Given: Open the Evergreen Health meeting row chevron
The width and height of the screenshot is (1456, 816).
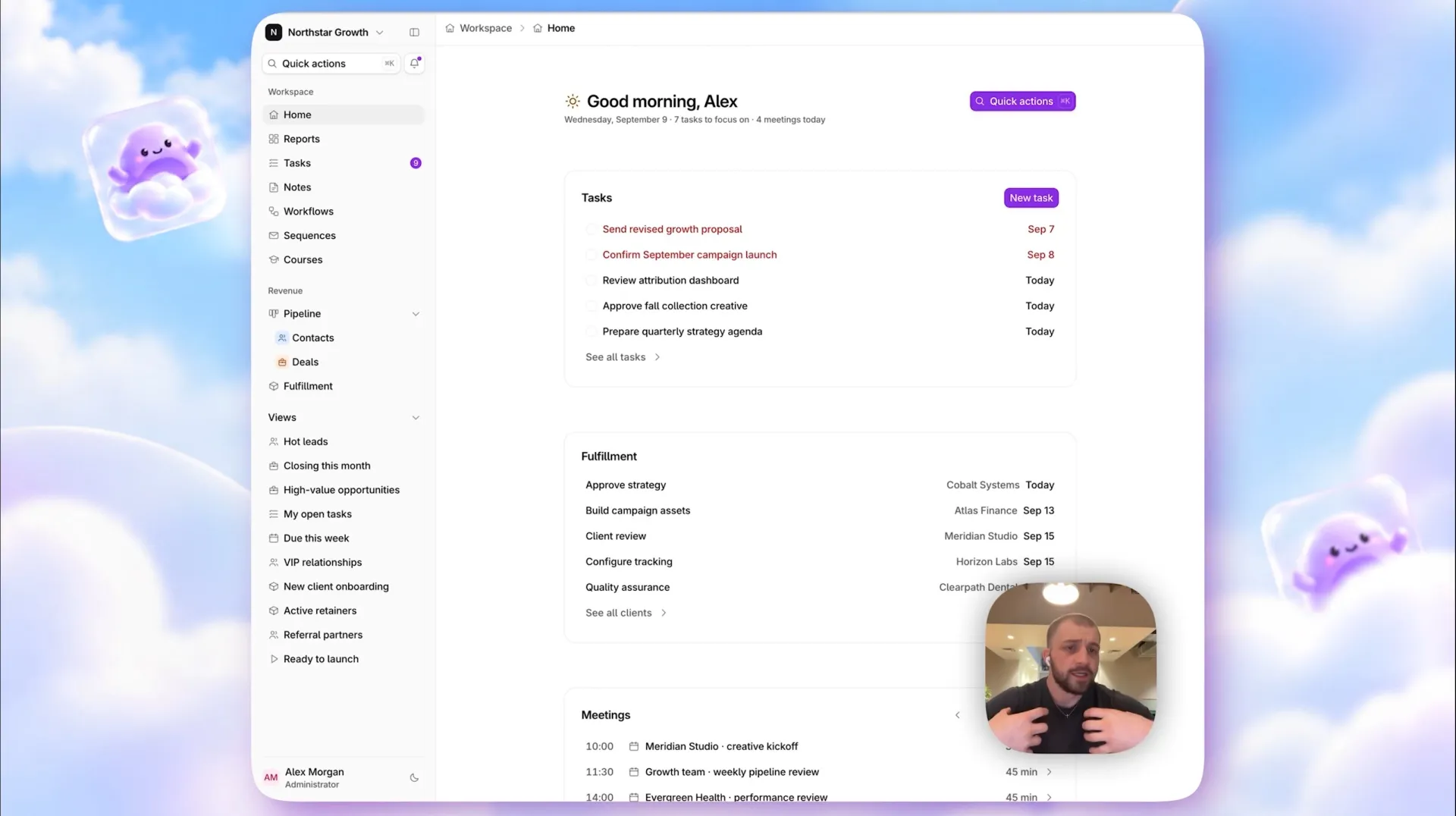Looking at the screenshot, I should click(1049, 796).
